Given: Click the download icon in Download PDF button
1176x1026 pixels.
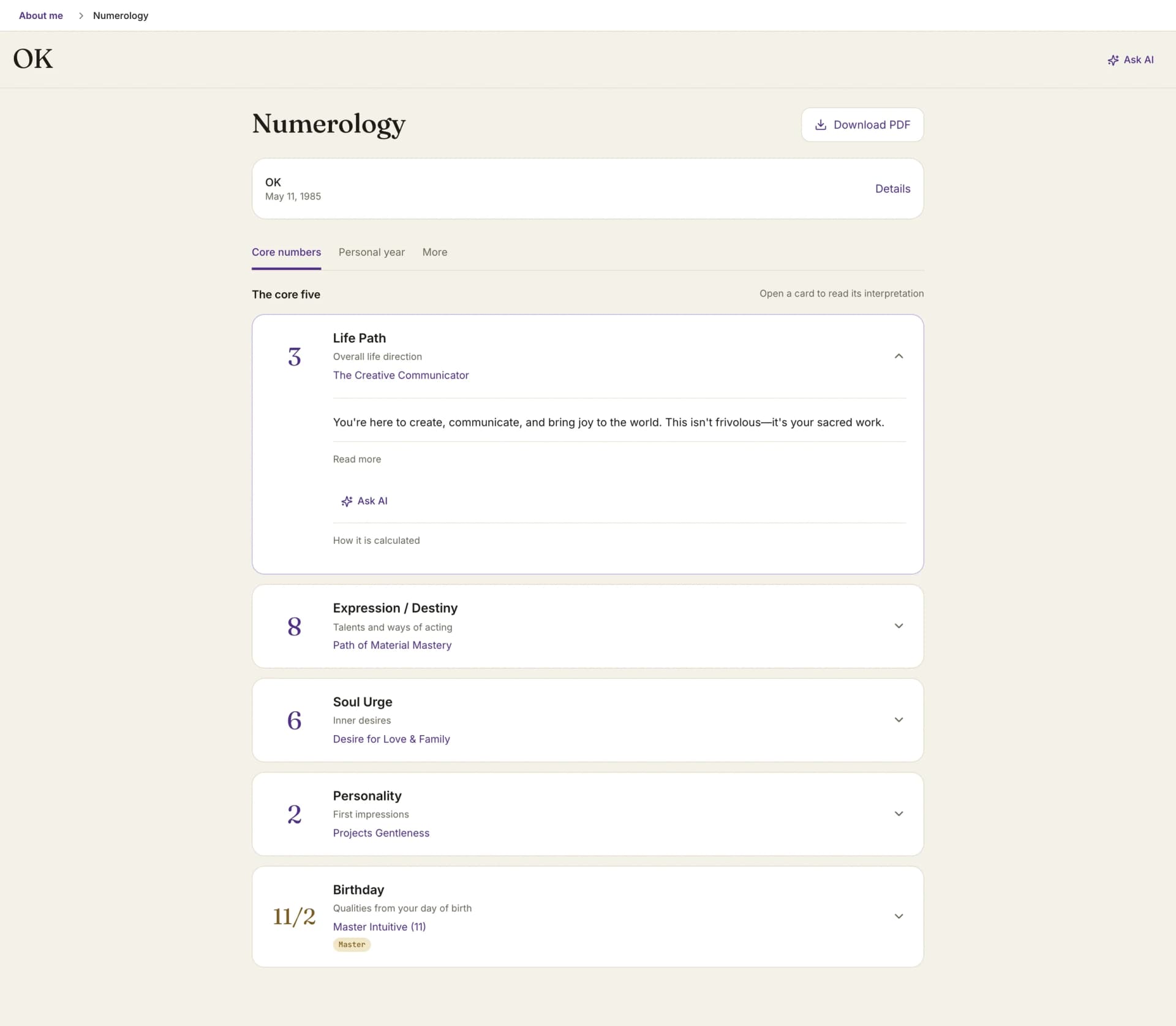Looking at the screenshot, I should pyautogui.click(x=821, y=125).
